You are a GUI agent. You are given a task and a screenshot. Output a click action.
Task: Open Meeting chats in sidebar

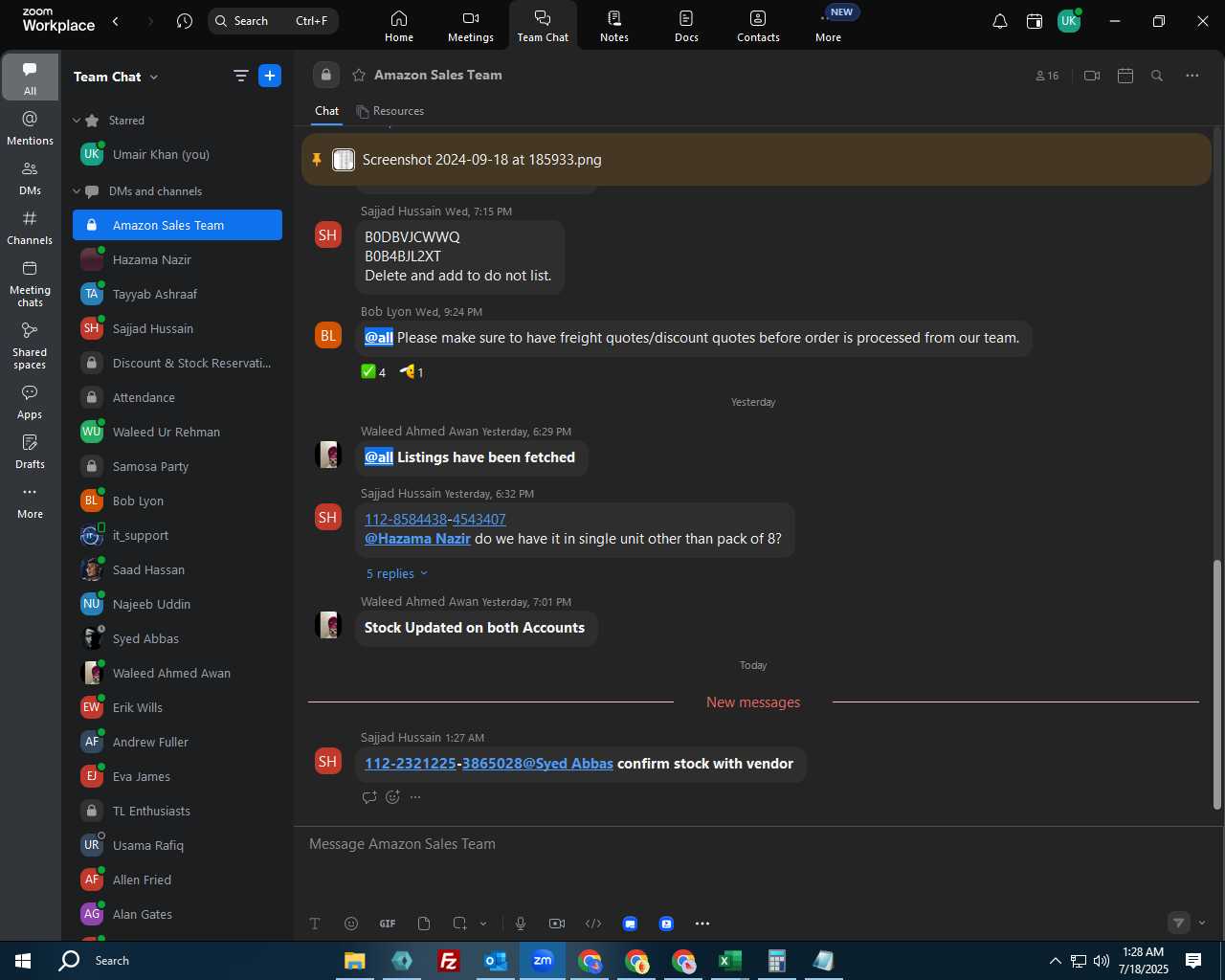tap(30, 283)
